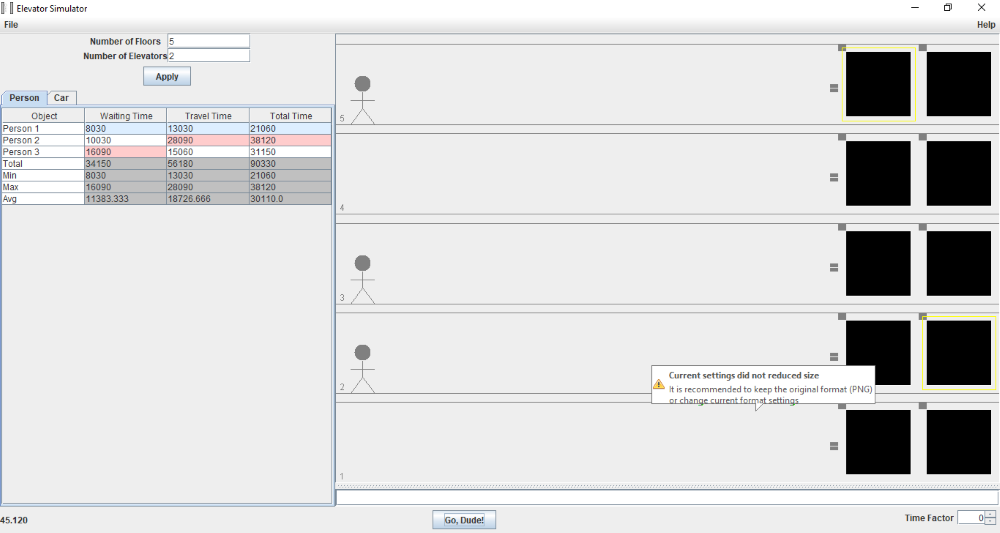Click indicator above first elevator on floor 5
The height and width of the screenshot is (533, 1000).
point(842,48)
